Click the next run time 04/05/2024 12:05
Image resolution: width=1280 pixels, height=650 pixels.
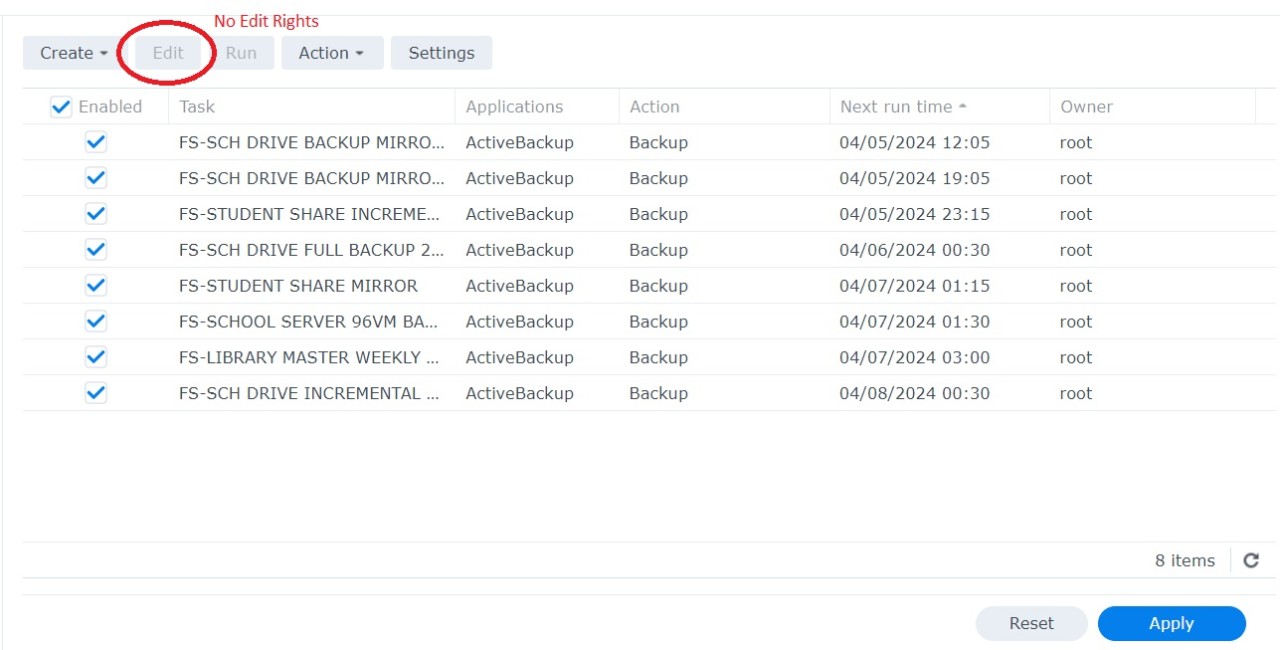(x=915, y=143)
